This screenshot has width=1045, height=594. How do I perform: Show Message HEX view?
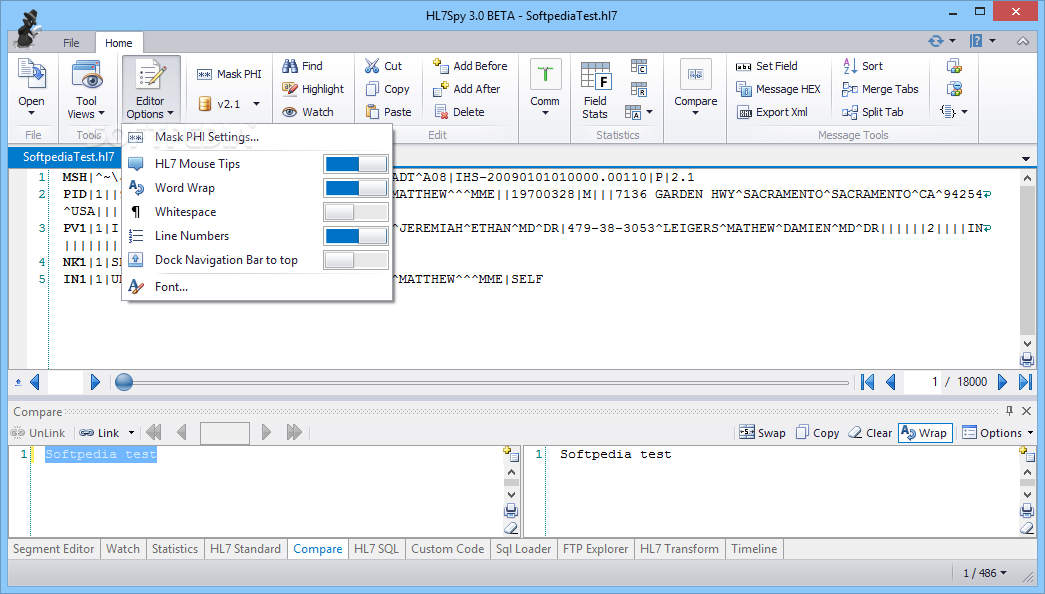pyautogui.click(x=778, y=89)
